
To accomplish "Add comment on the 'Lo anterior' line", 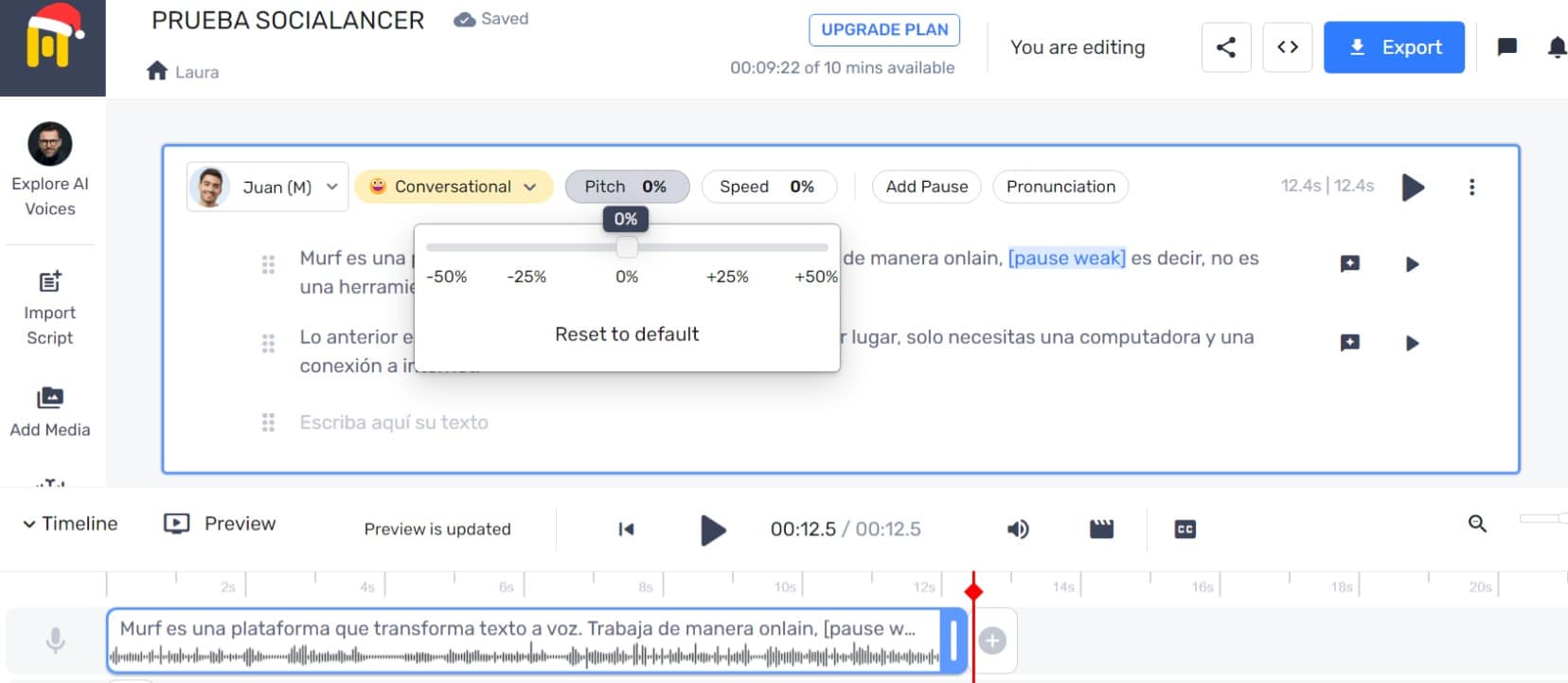I will pyautogui.click(x=1350, y=342).
